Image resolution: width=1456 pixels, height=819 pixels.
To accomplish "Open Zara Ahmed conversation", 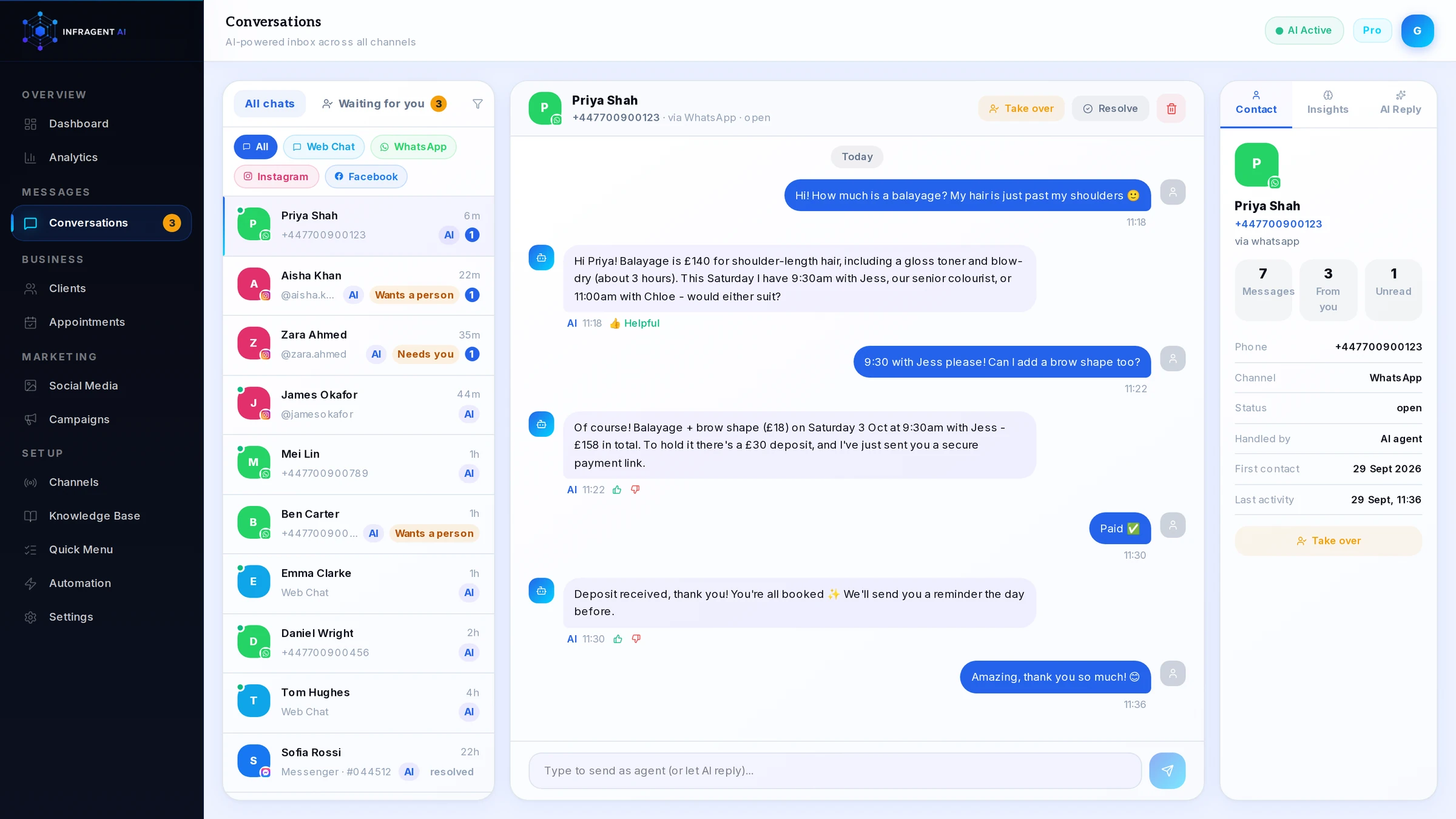I will pyautogui.click(x=359, y=345).
